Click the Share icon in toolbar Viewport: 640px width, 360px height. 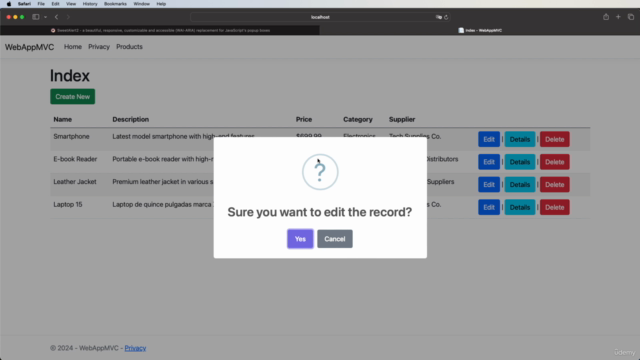click(606, 17)
